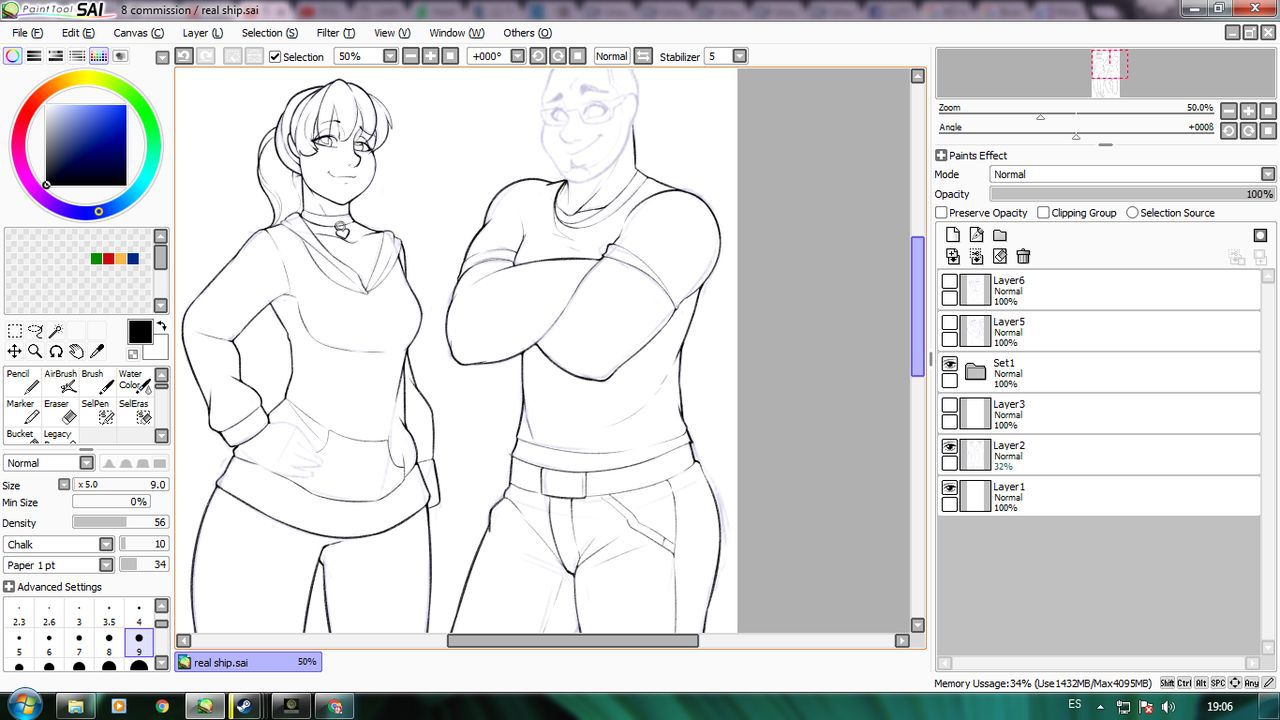Create a new normal layer
This screenshot has width=1280, height=720.
952,235
